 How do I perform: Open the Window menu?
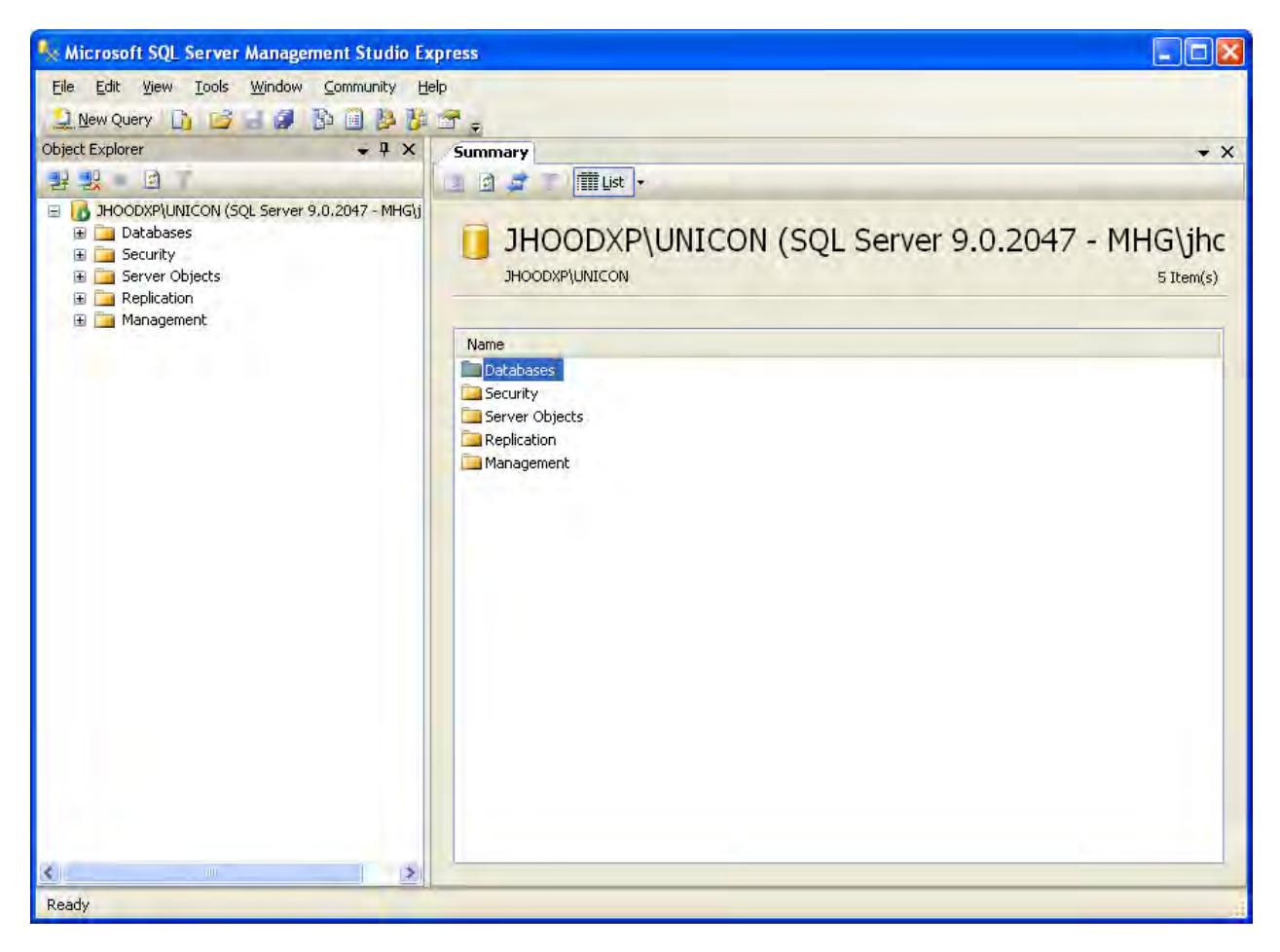276,87
